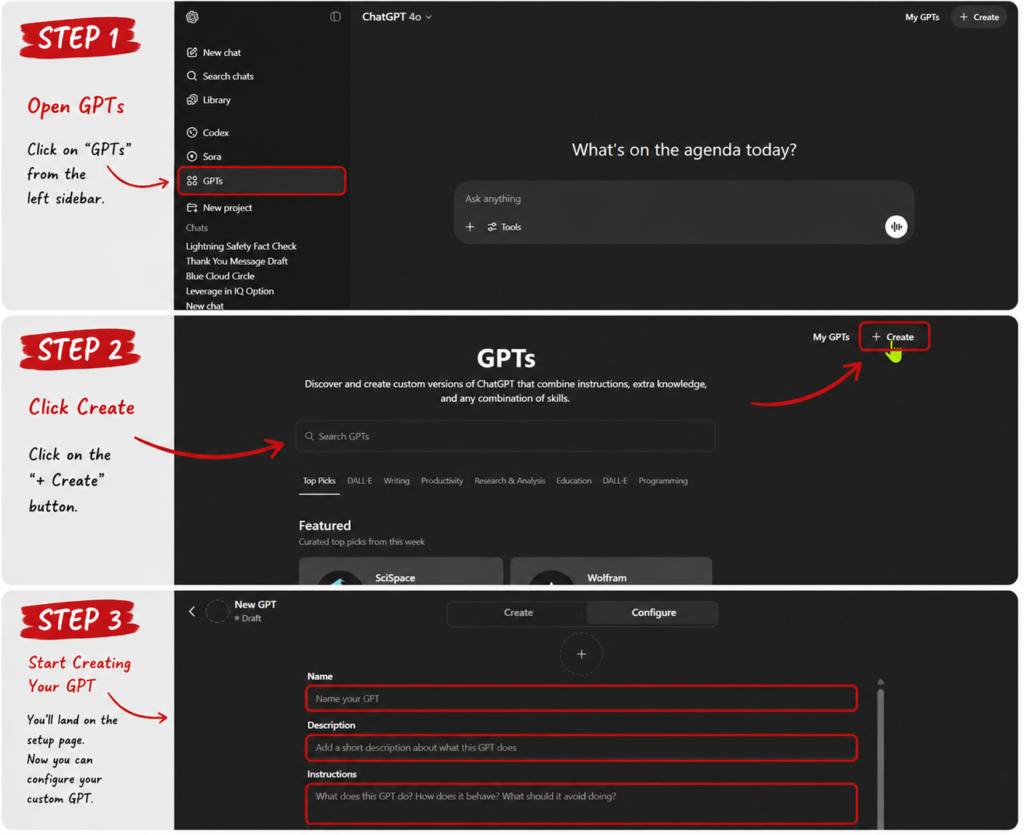Image resolution: width=1024 pixels, height=835 pixels.
Task: Open the ChatGPT 4o model dropdown
Action: 396,17
